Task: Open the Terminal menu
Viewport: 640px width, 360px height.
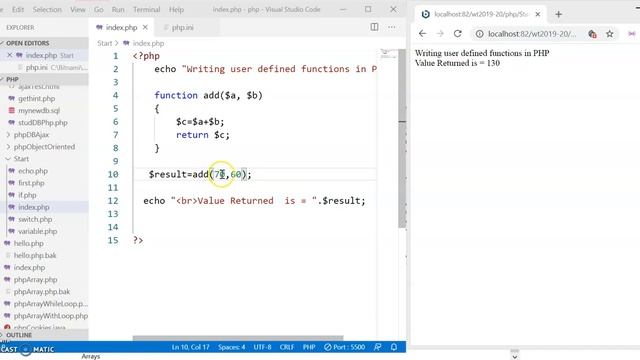Action: pos(147,9)
